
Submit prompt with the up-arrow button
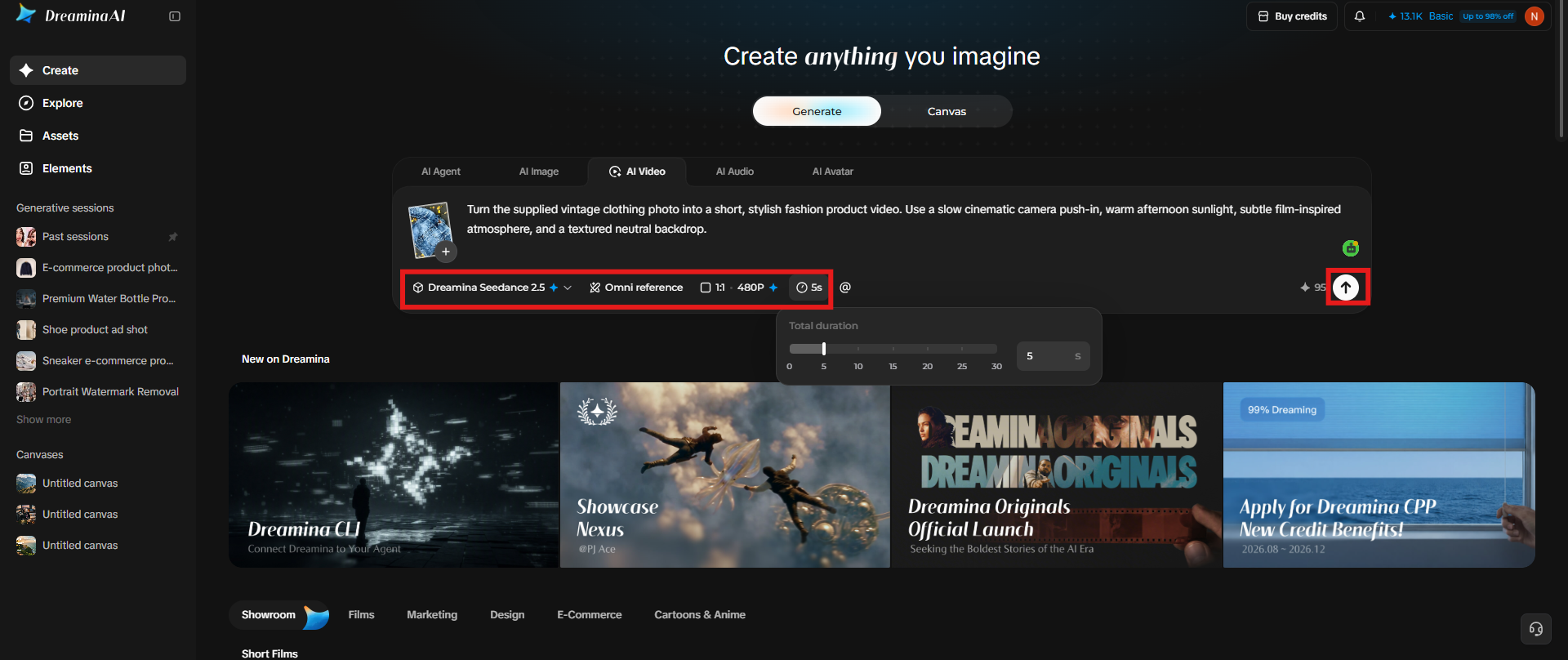(1346, 288)
